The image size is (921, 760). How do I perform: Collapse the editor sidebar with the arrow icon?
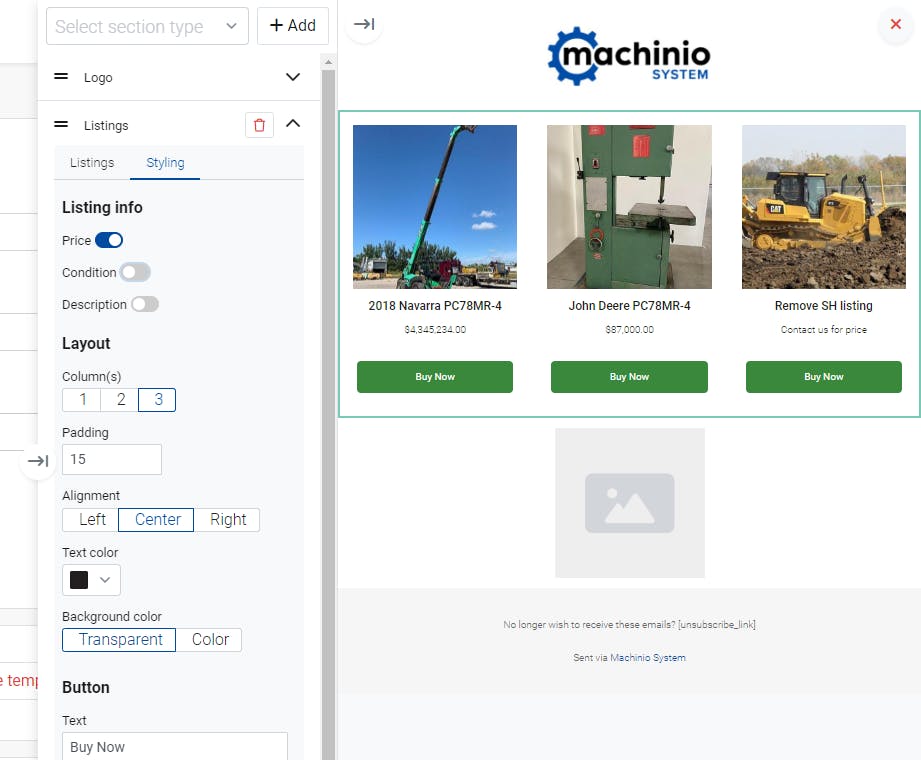click(38, 461)
